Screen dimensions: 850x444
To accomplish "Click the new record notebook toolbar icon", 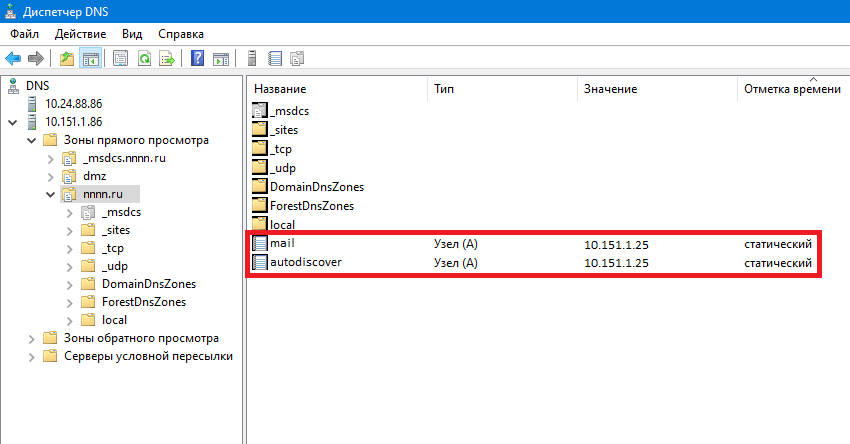I will (275, 58).
